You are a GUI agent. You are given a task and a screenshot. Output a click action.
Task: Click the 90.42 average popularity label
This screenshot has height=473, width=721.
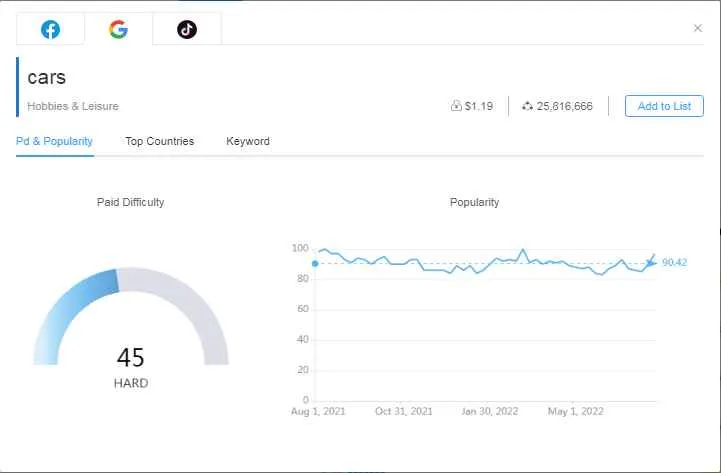[x=674, y=262]
